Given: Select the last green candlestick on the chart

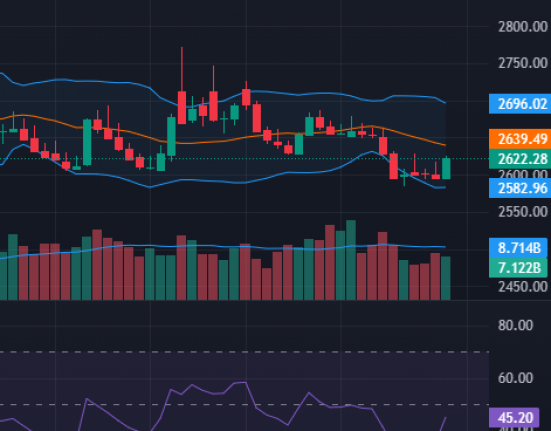Looking at the screenshot, I should 446,168.
